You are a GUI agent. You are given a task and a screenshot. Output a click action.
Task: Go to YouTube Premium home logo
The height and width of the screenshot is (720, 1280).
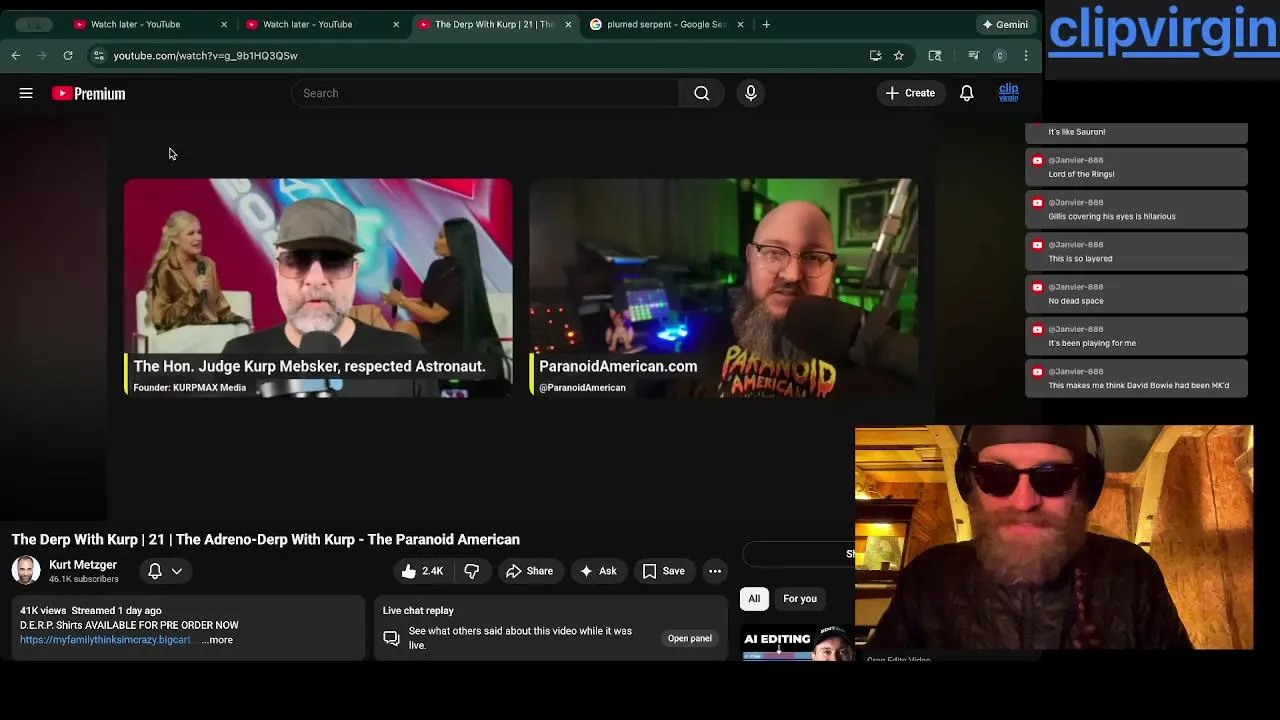[89, 93]
